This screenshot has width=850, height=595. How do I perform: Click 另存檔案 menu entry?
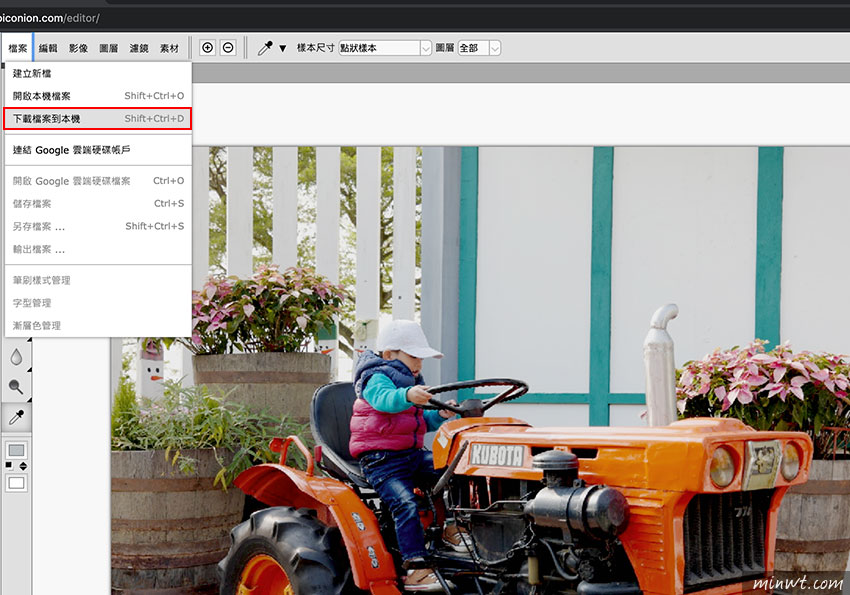pos(98,227)
